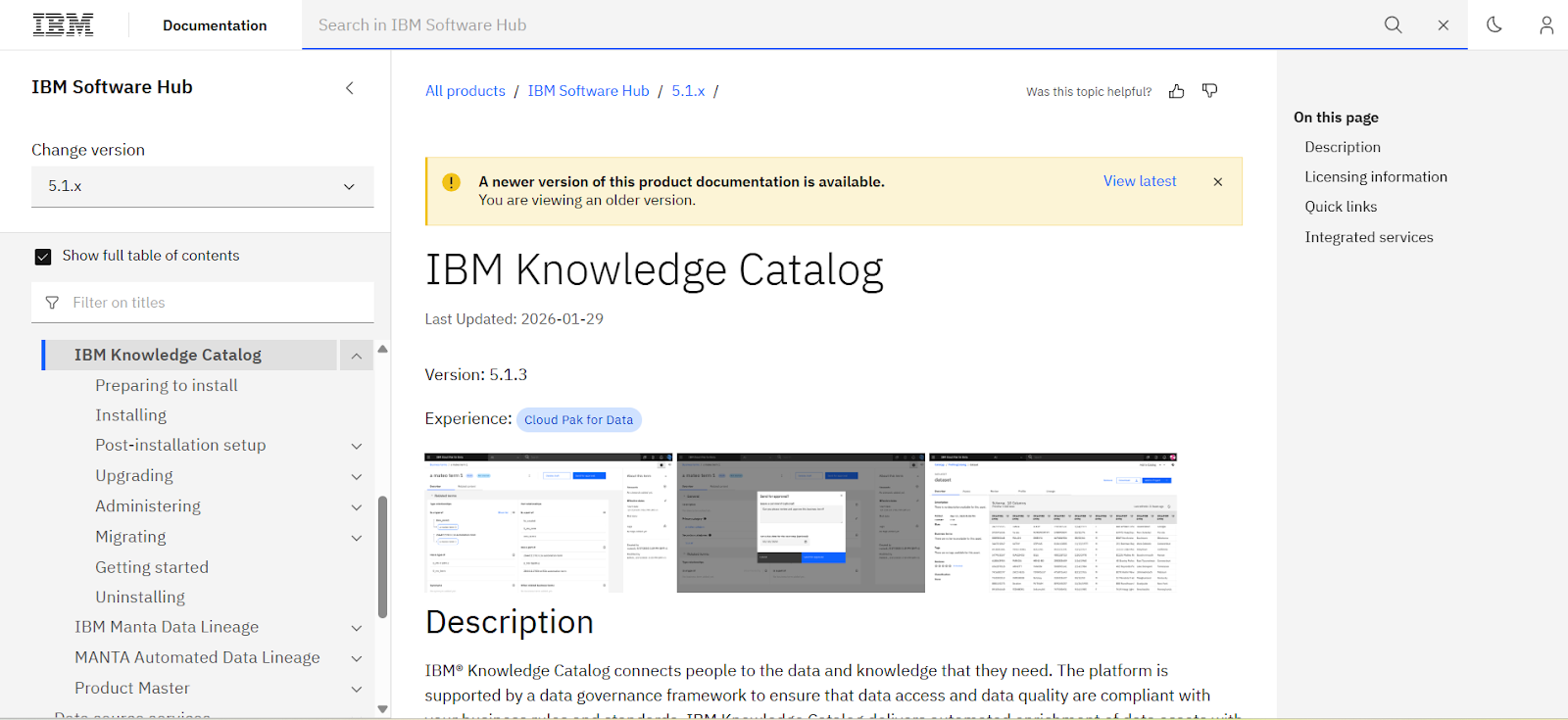The width and height of the screenshot is (1568, 720).
Task: Collapse the IBM Software Hub sidebar
Action: (350, 88)
